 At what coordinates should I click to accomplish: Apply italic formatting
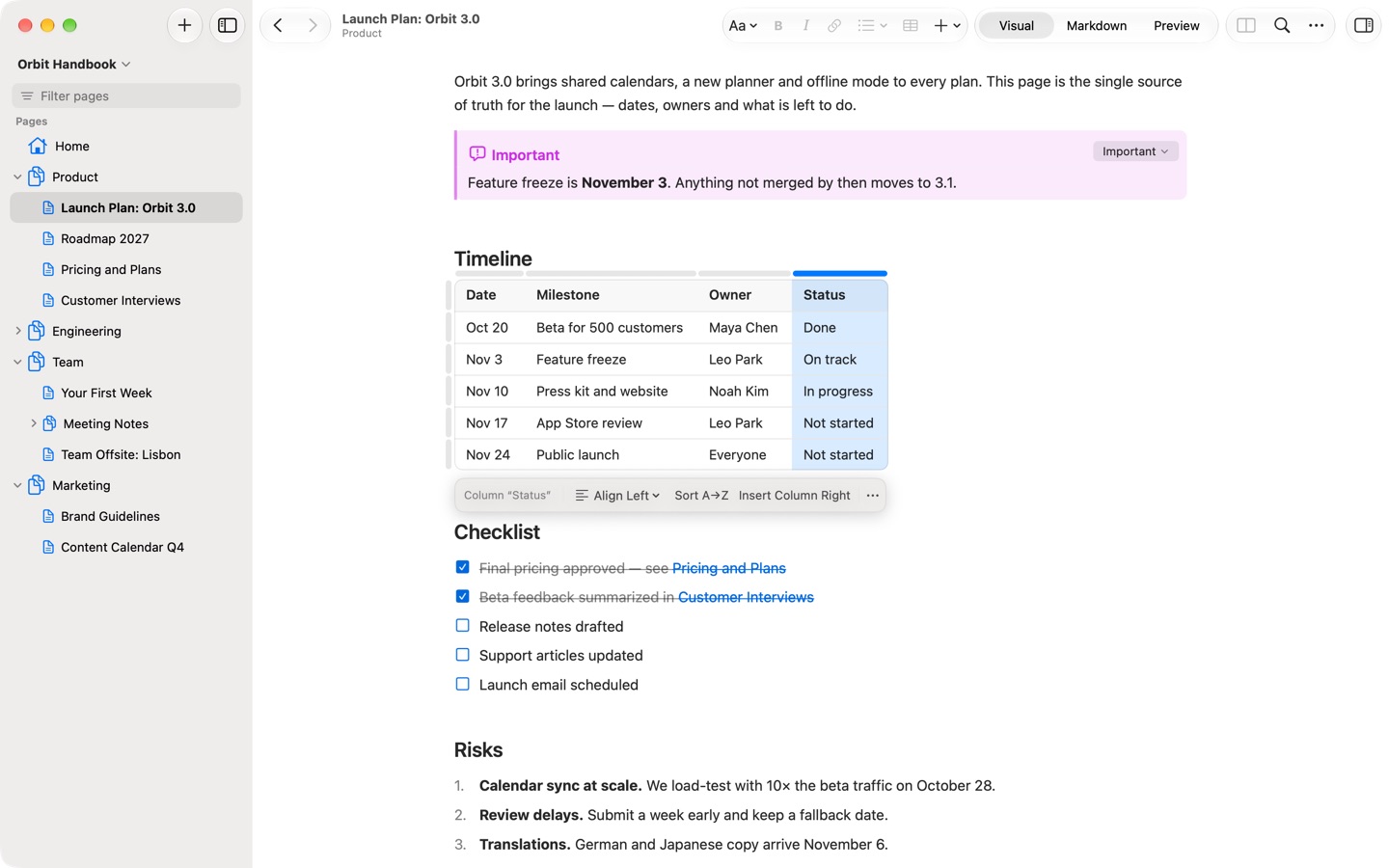point(805,26)
